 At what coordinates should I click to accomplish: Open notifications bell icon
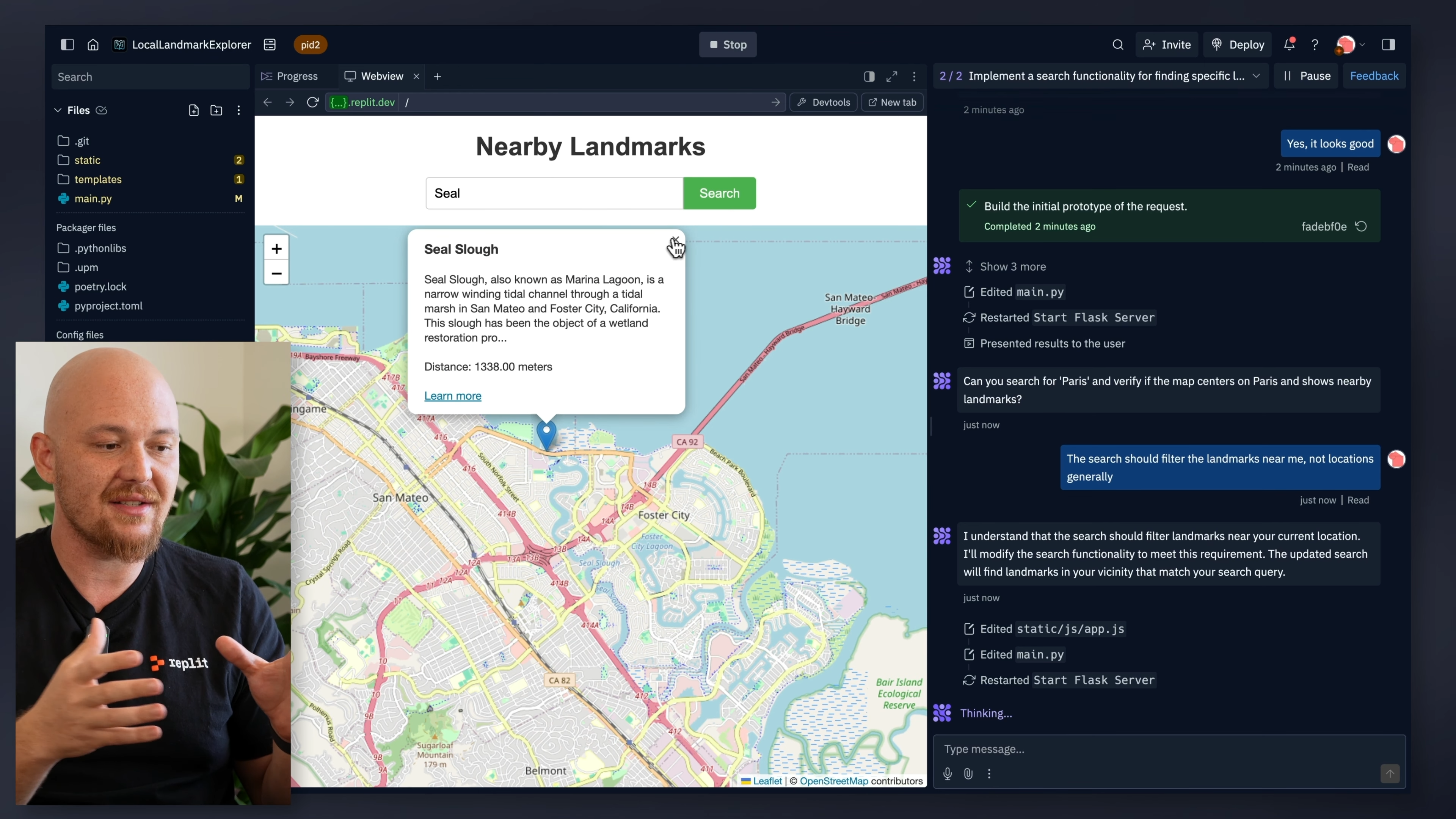[x=1289, y=45]
